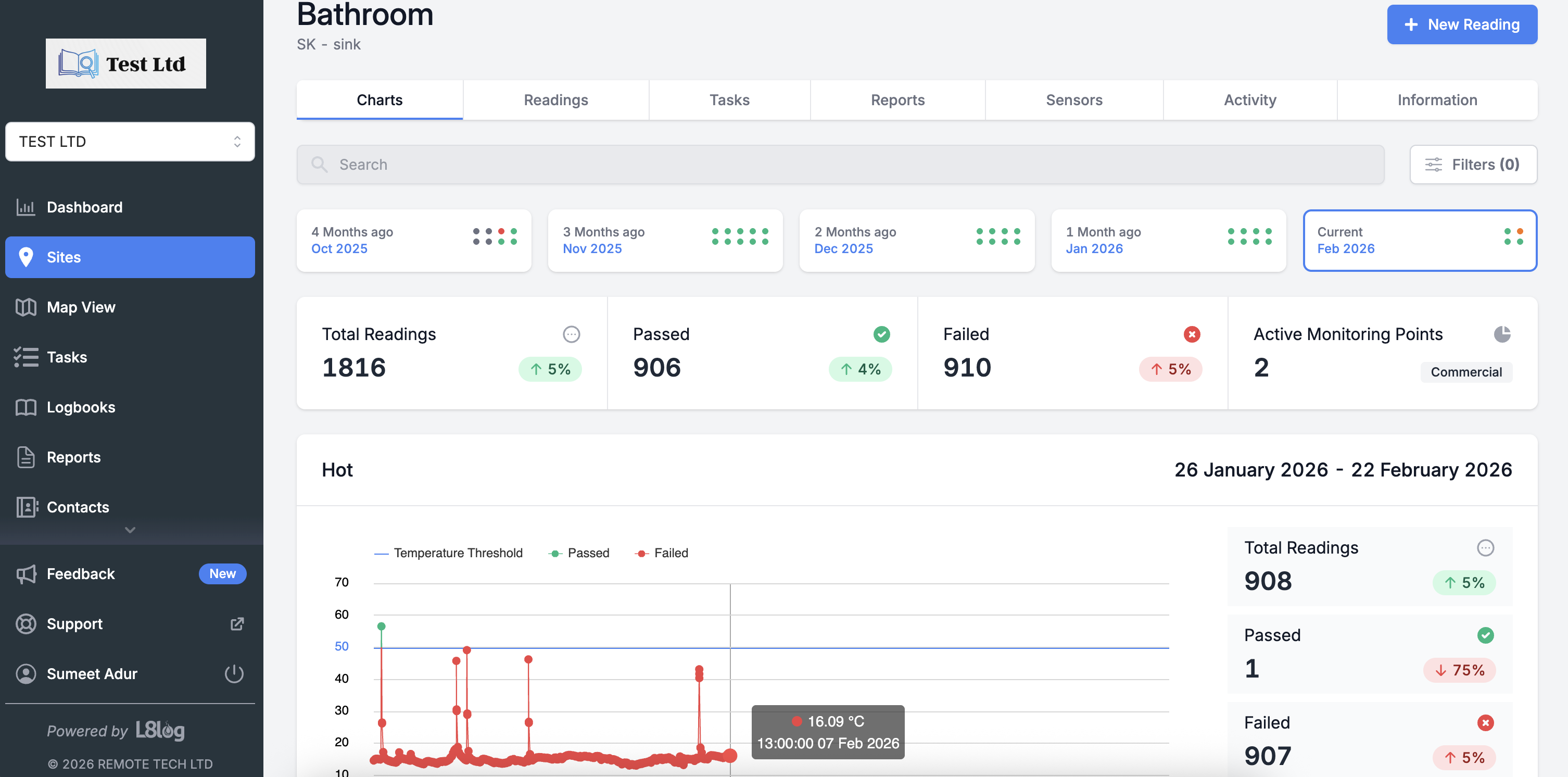Screen dimensions: 1568x777
Task: Open the Filters (0) panel
Action: tap(1472, 165)
